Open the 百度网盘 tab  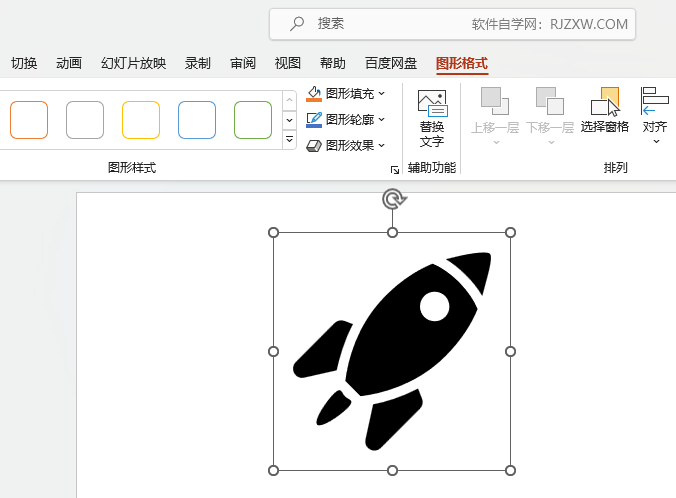pyautogui.click(x=391, y=63)
